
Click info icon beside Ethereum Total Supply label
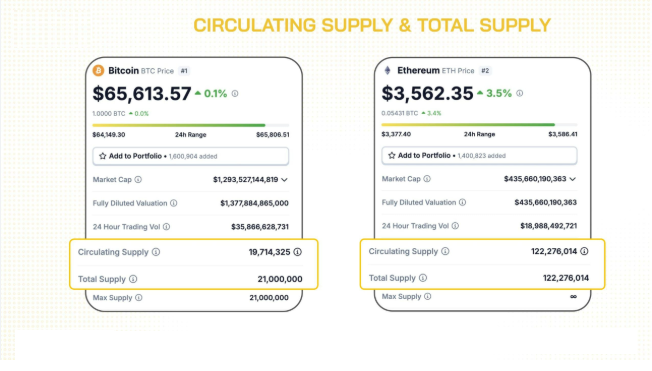423,278
